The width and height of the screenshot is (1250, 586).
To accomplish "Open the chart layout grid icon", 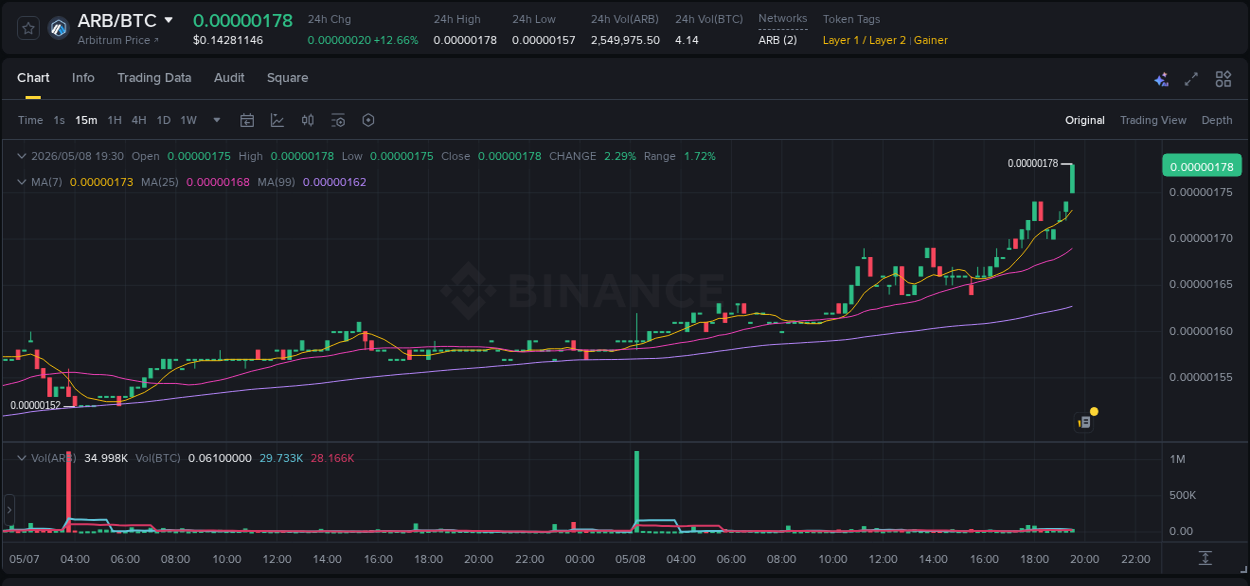I will (1223, 79).
